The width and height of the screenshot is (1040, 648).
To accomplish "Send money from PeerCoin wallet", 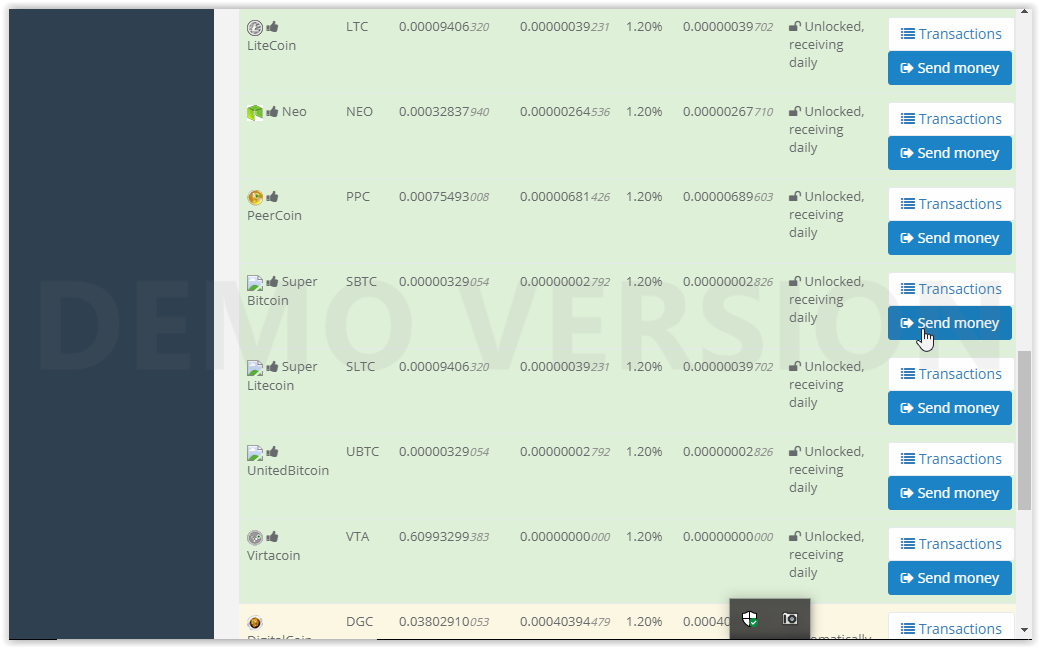I will tap(950, 237).
